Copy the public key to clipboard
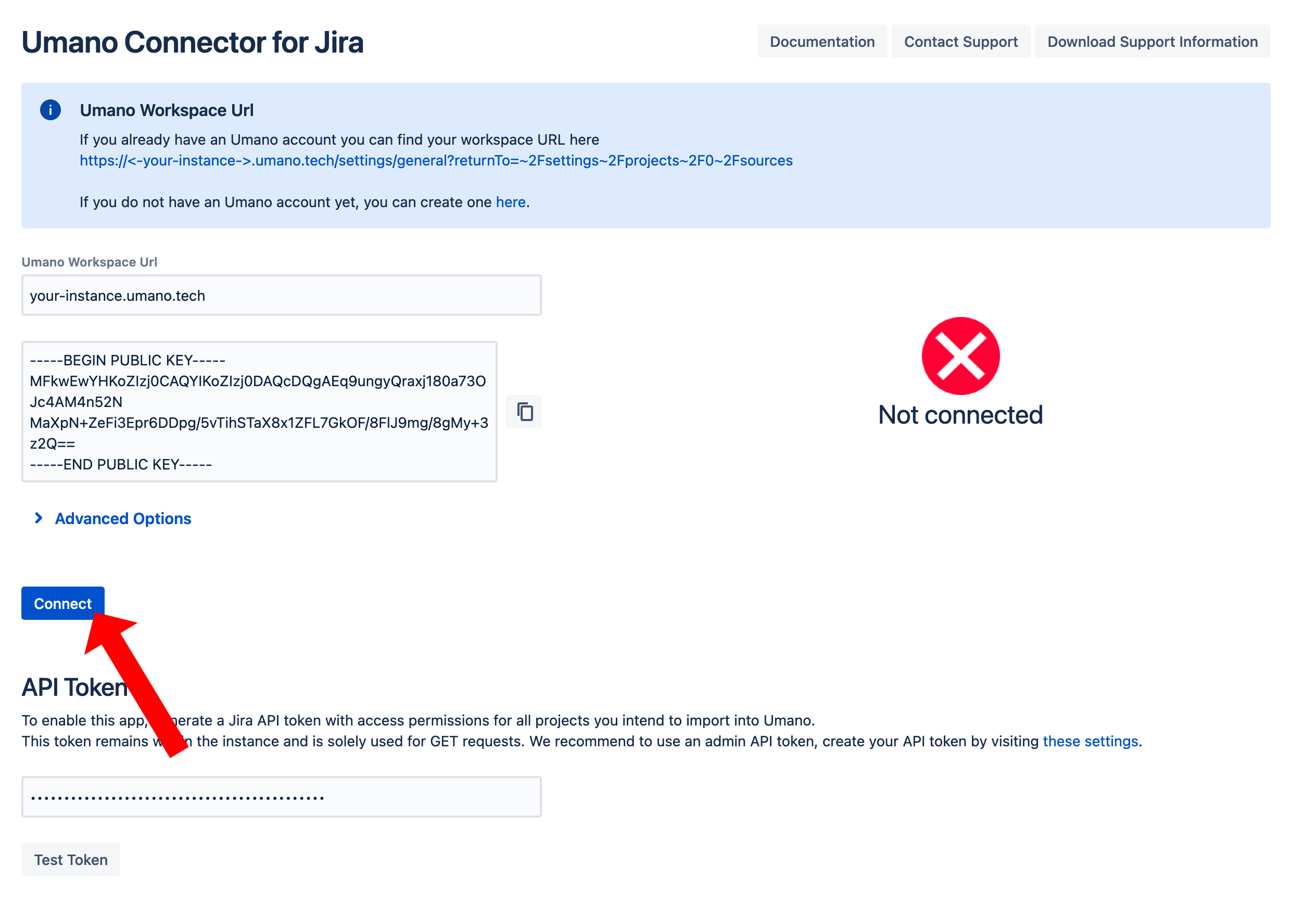 524,412
